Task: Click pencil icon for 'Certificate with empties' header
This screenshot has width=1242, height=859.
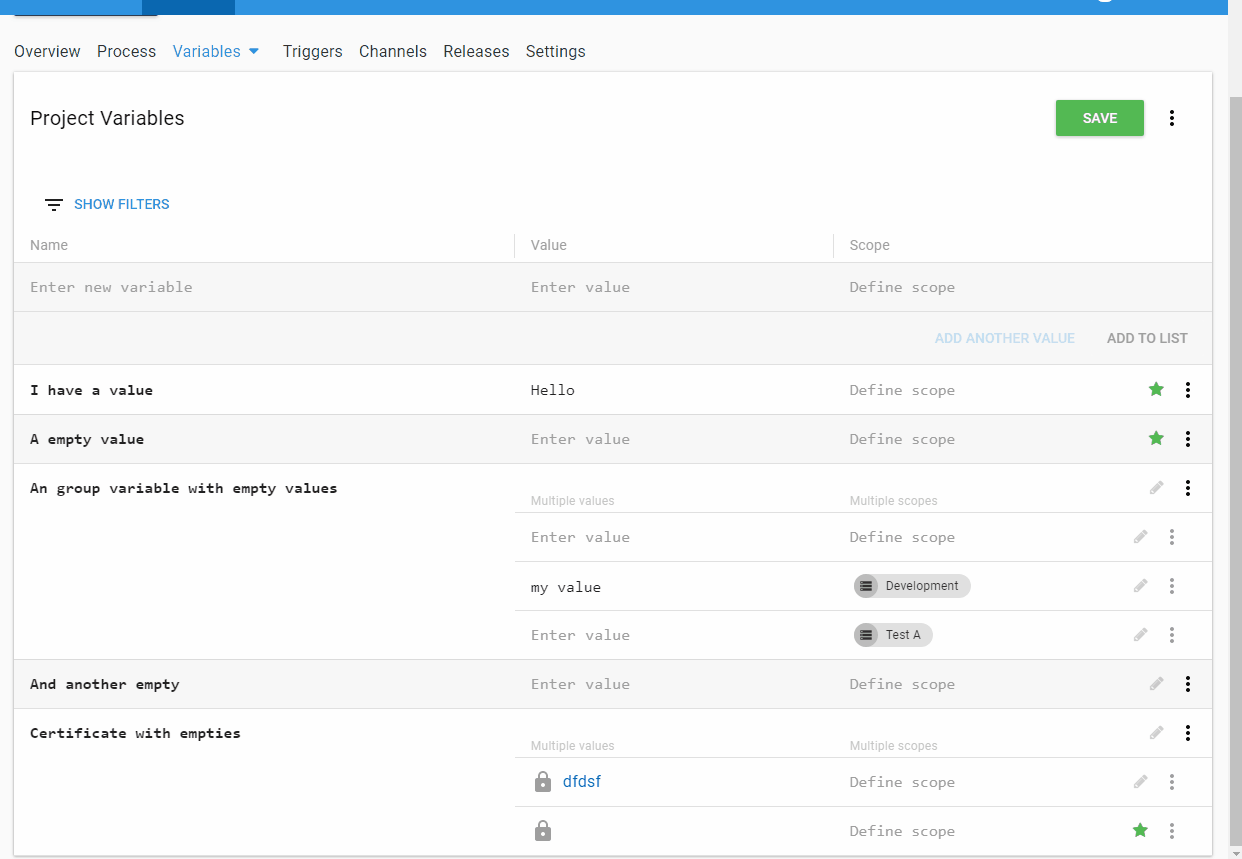Action: pos(1156,732)
